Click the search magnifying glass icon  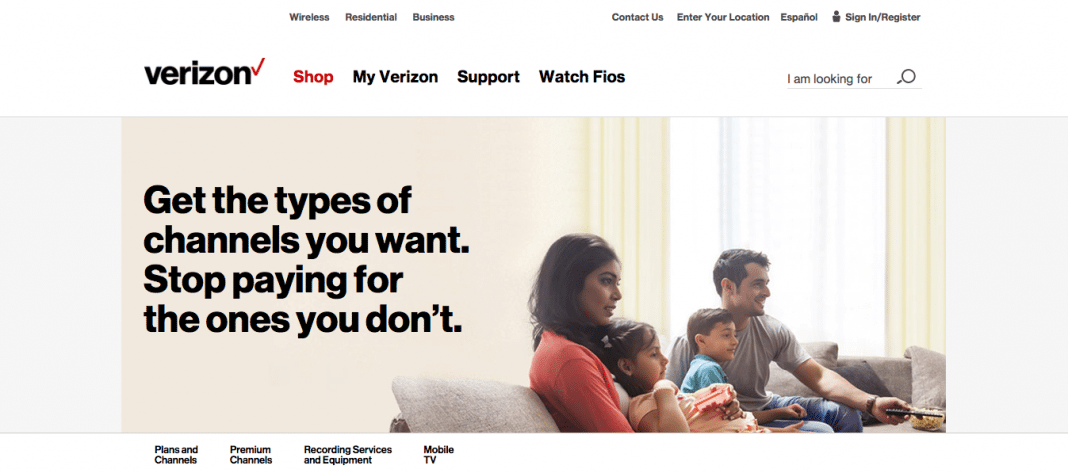pos(906,77)
